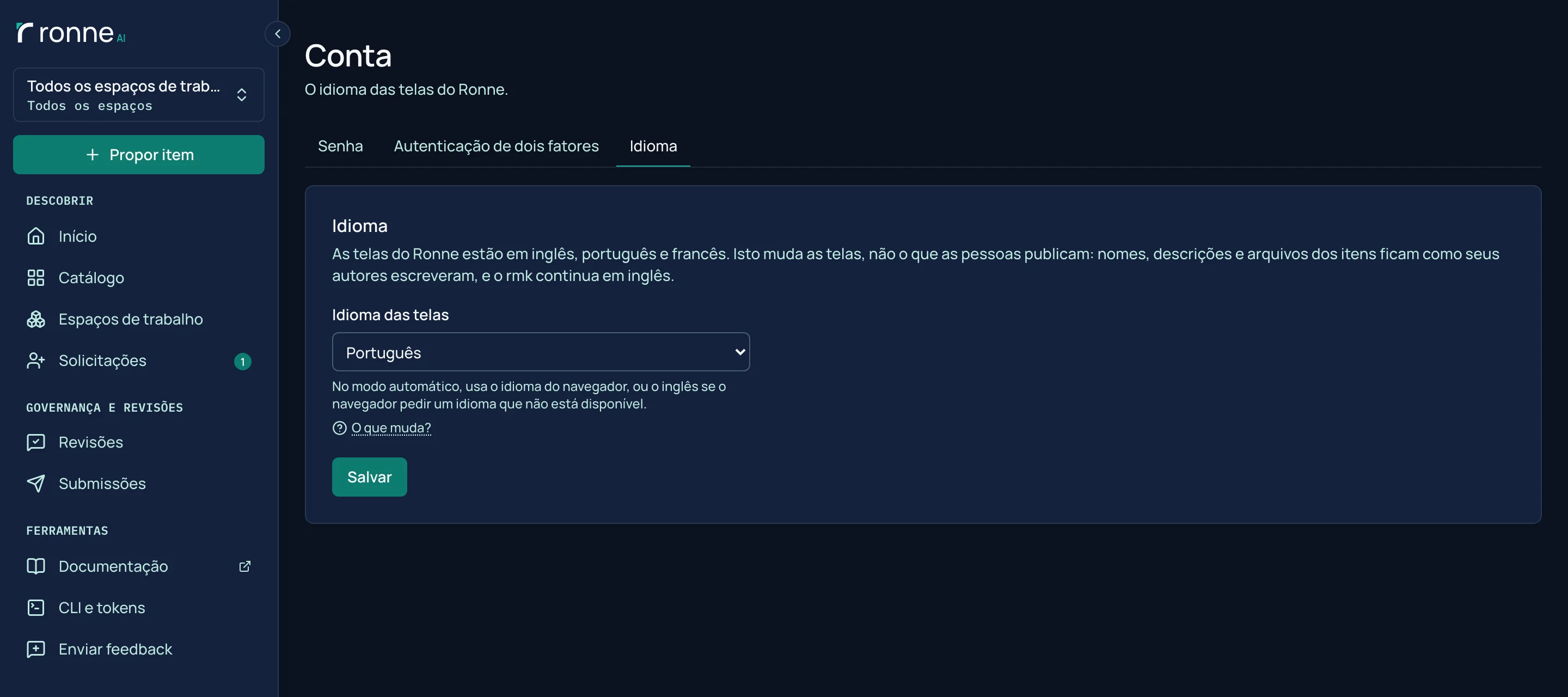Open Submissões in the sidebar
The height and width of the screenshot is (697, 1568).
[139, 484]
